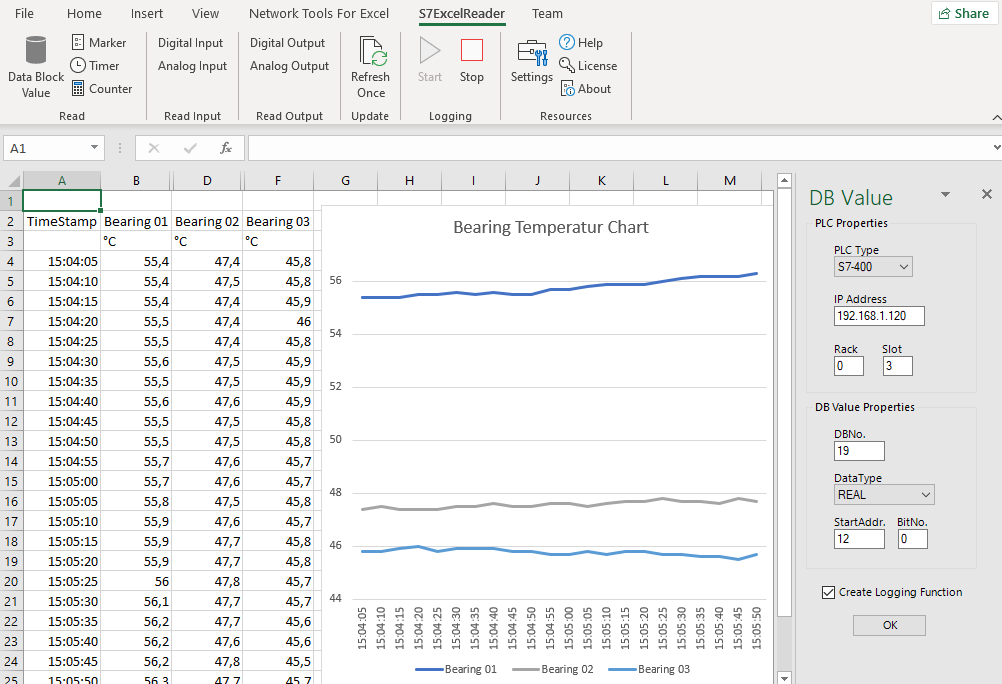
Task: Click the BitNo. input field
Action: [913, 539]
